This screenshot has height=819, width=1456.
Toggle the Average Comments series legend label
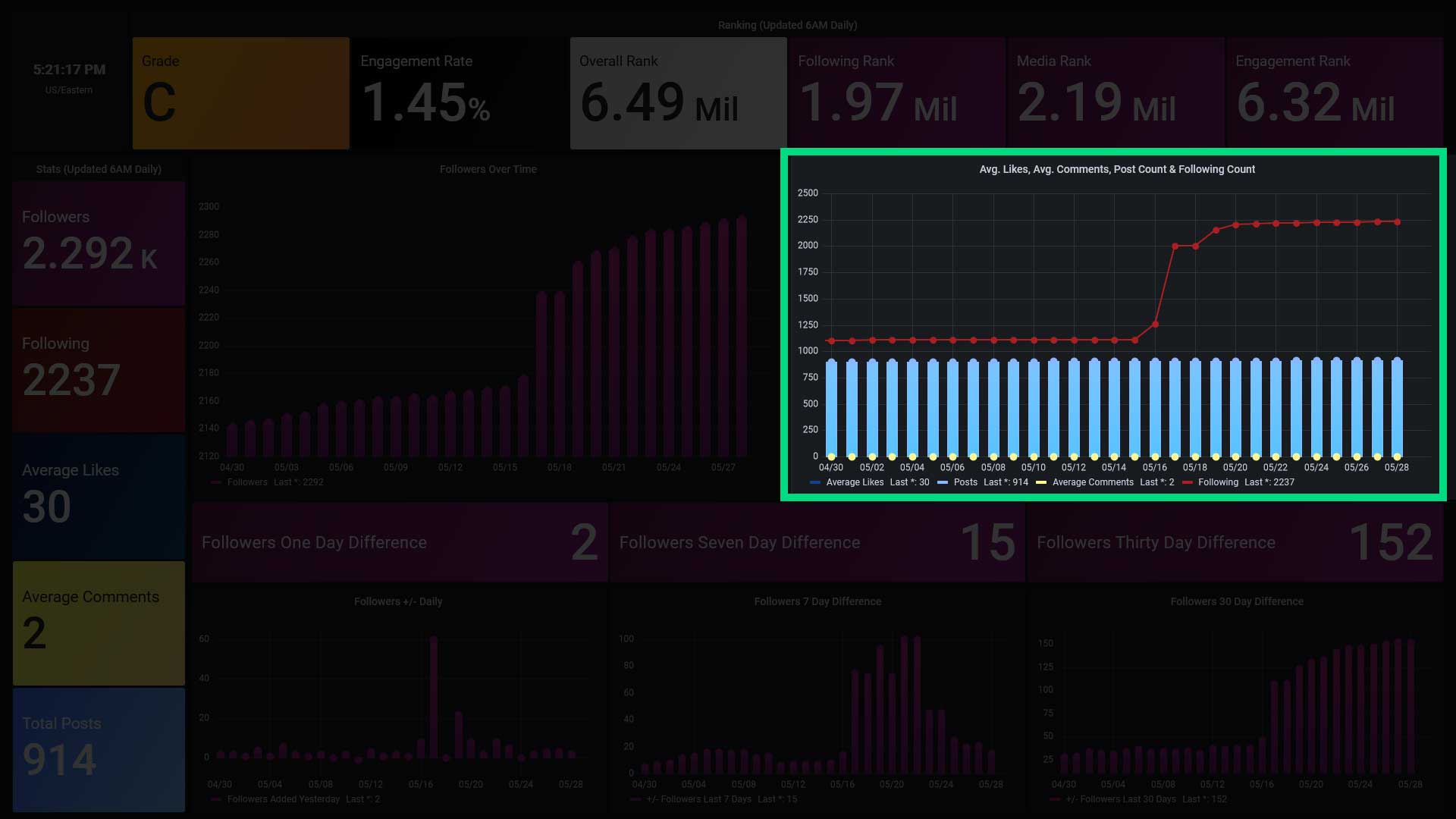pyautogui.click(x=1093, y=482)
